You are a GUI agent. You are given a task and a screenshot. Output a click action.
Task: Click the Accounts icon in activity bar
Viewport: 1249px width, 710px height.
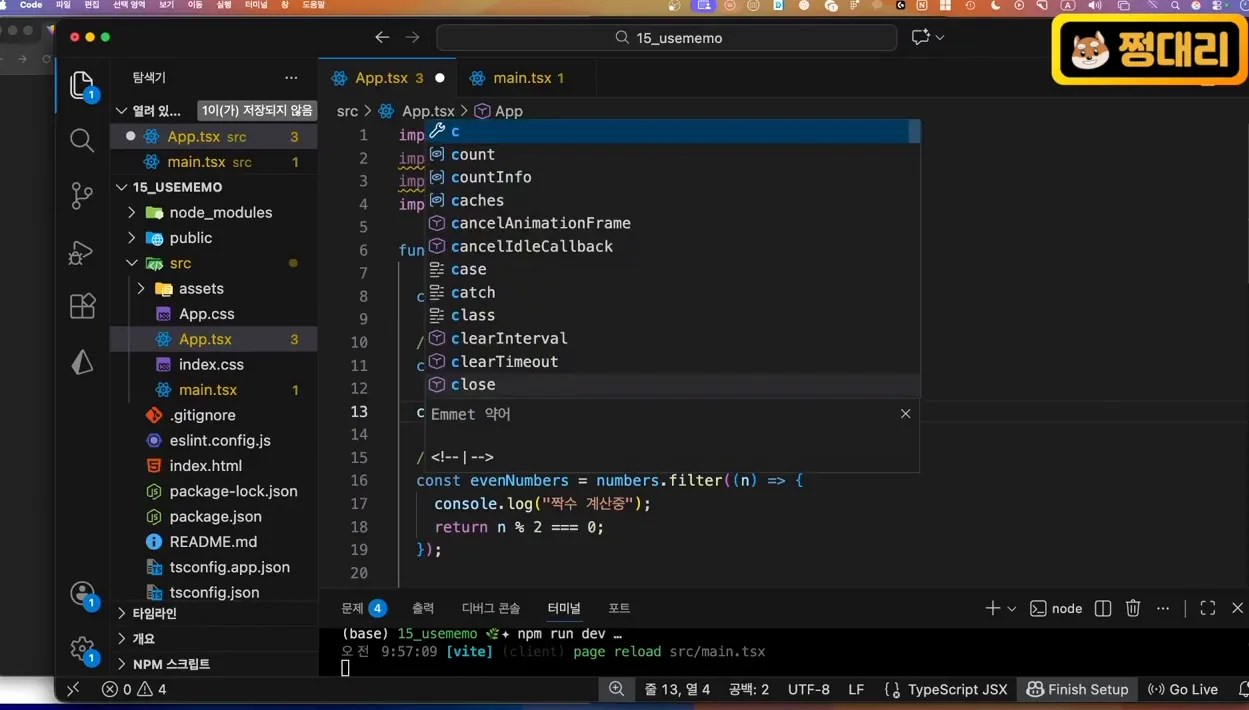(82, 595)
